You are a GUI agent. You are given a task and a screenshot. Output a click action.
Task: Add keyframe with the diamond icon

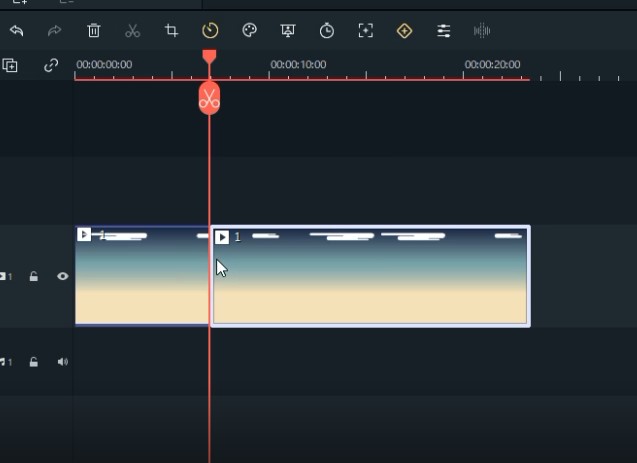coord(405,31)
